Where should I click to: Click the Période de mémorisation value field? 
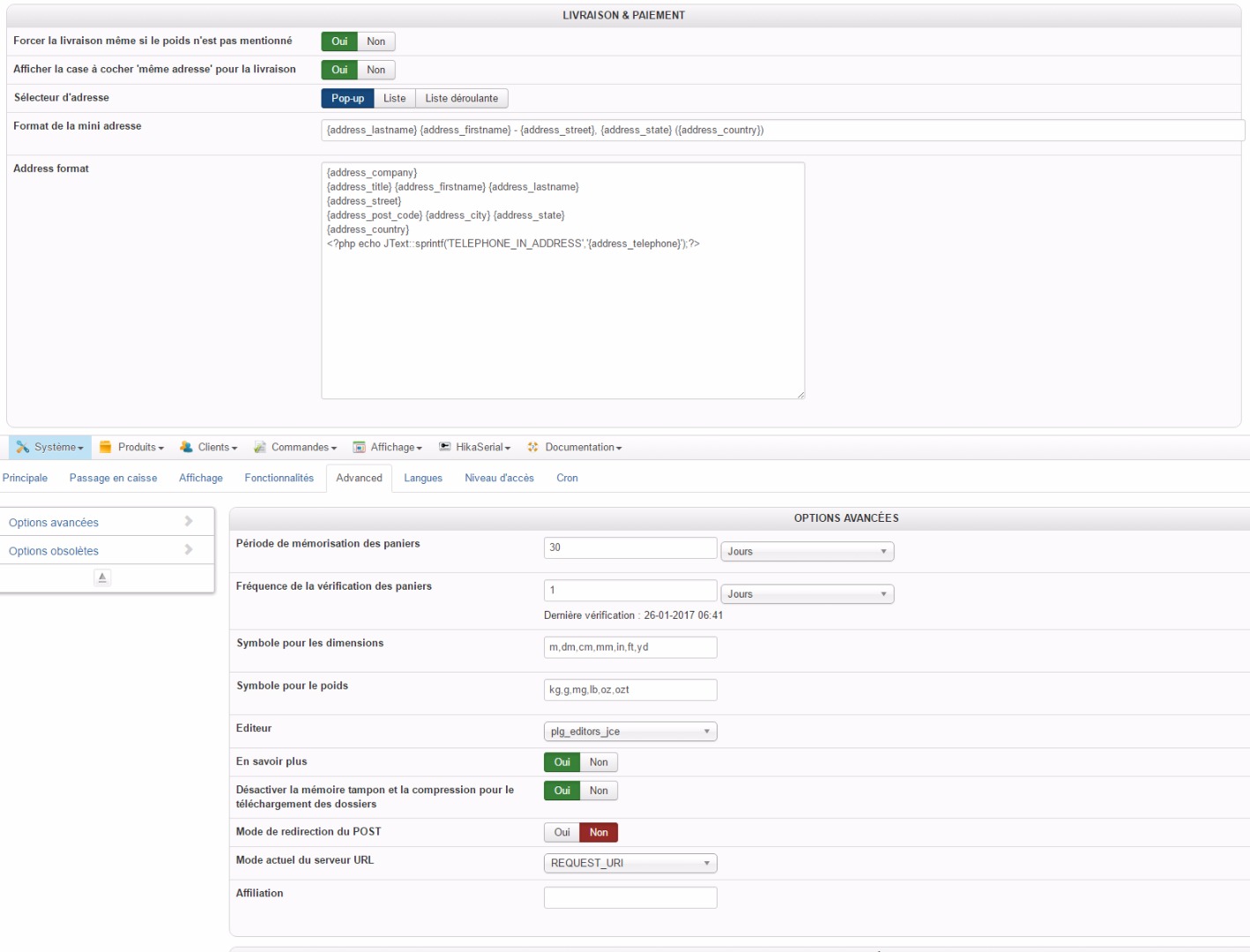[x=630, y=547]
